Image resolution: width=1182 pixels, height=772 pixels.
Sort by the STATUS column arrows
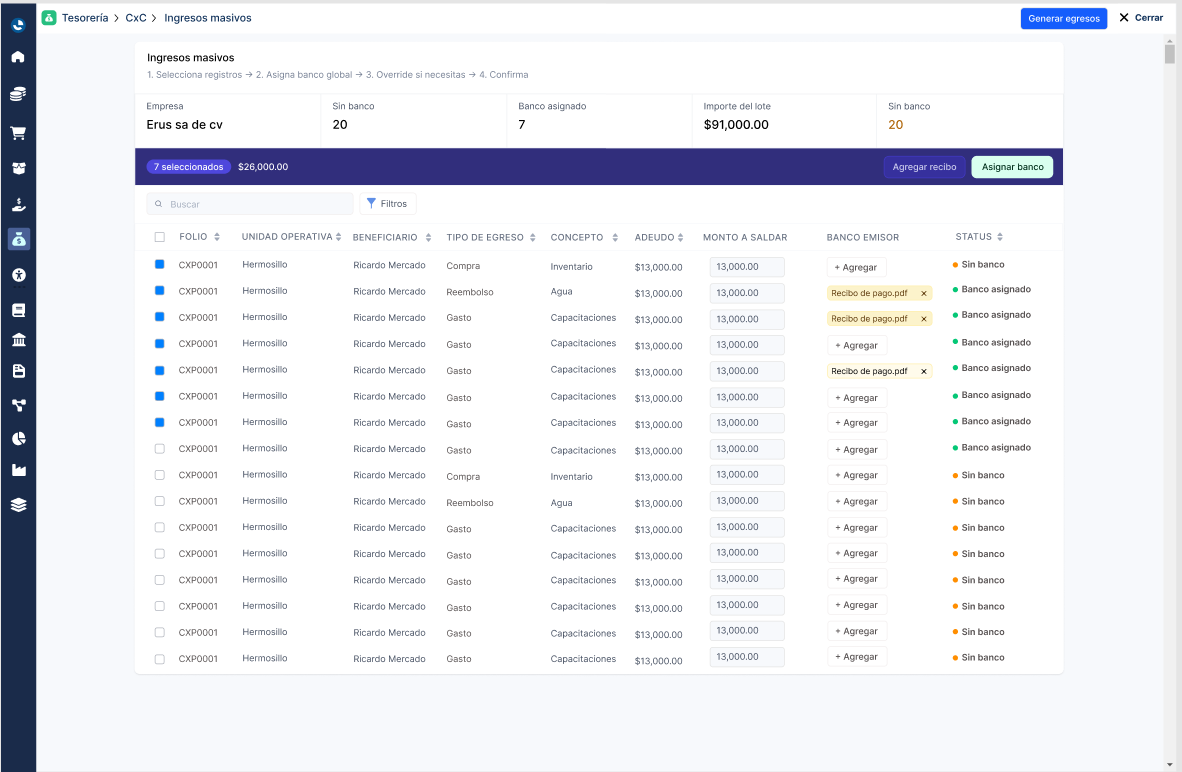(x=1000, y=237)
